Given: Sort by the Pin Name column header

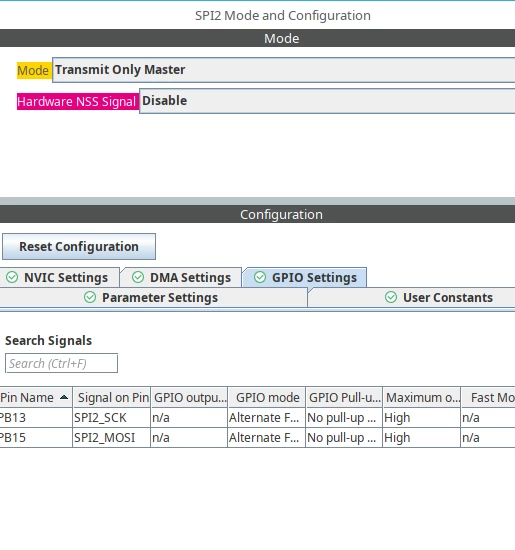Looking at the screenshot, I should [x=36, y=397].
